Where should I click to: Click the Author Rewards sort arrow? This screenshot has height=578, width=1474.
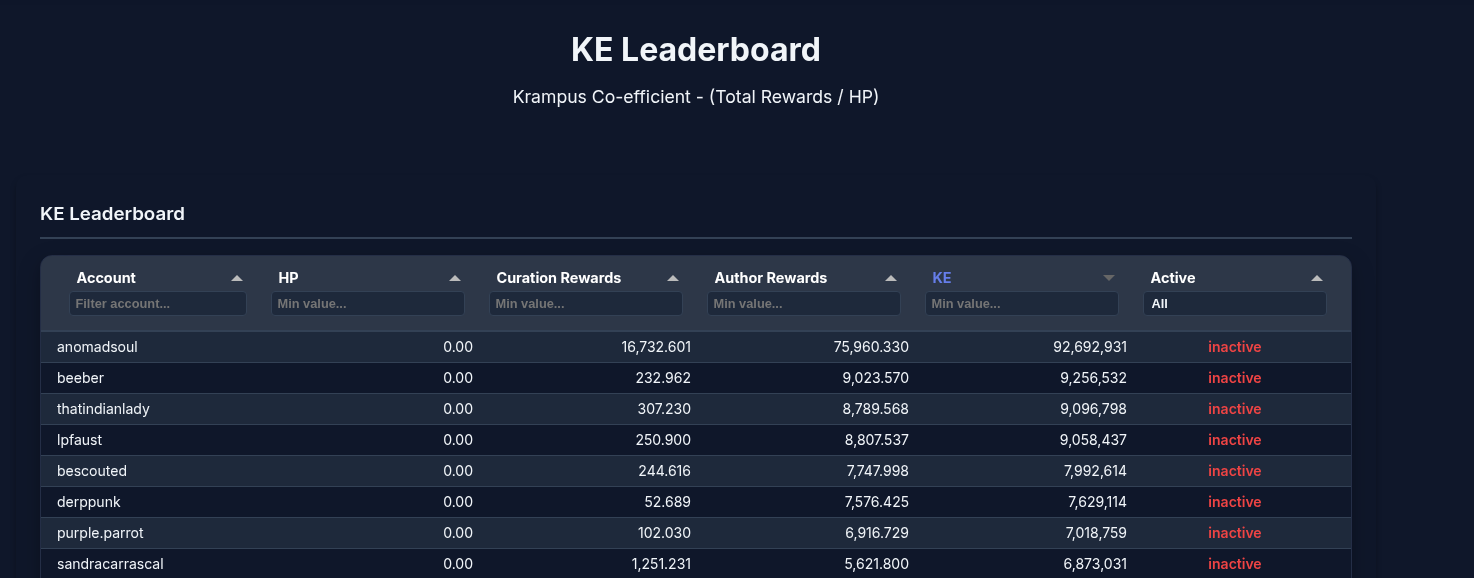point(891,278)
